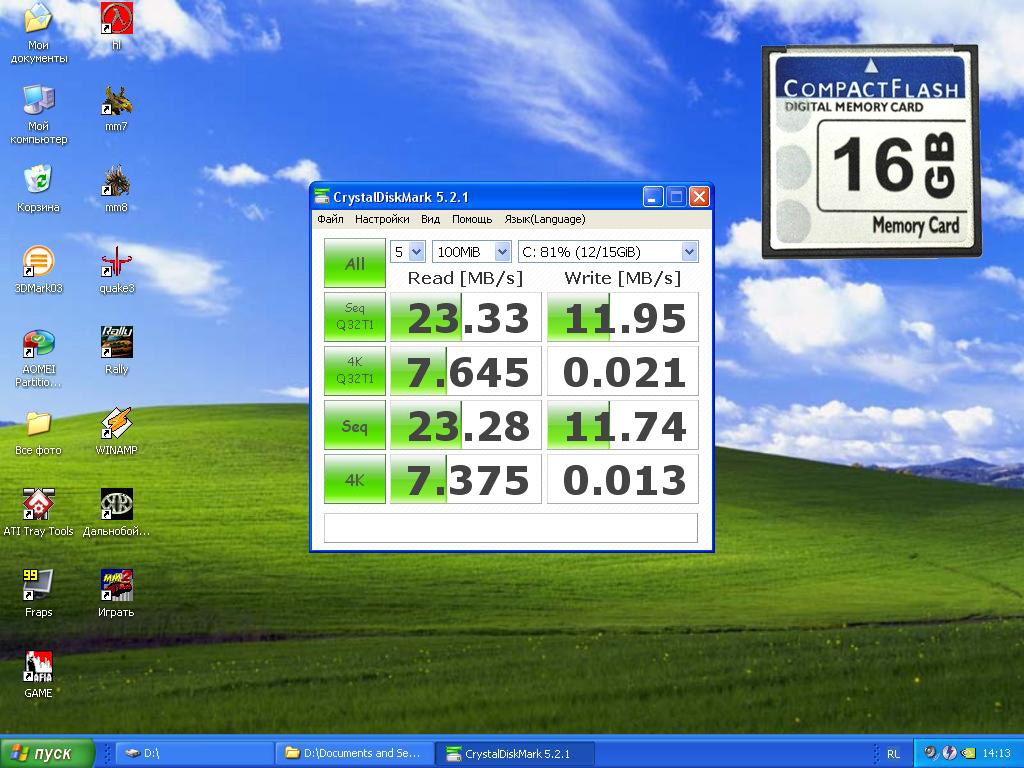Click the Seq write value 11.74
This screenshot has height=768, width=1024.
pos(622,425)
